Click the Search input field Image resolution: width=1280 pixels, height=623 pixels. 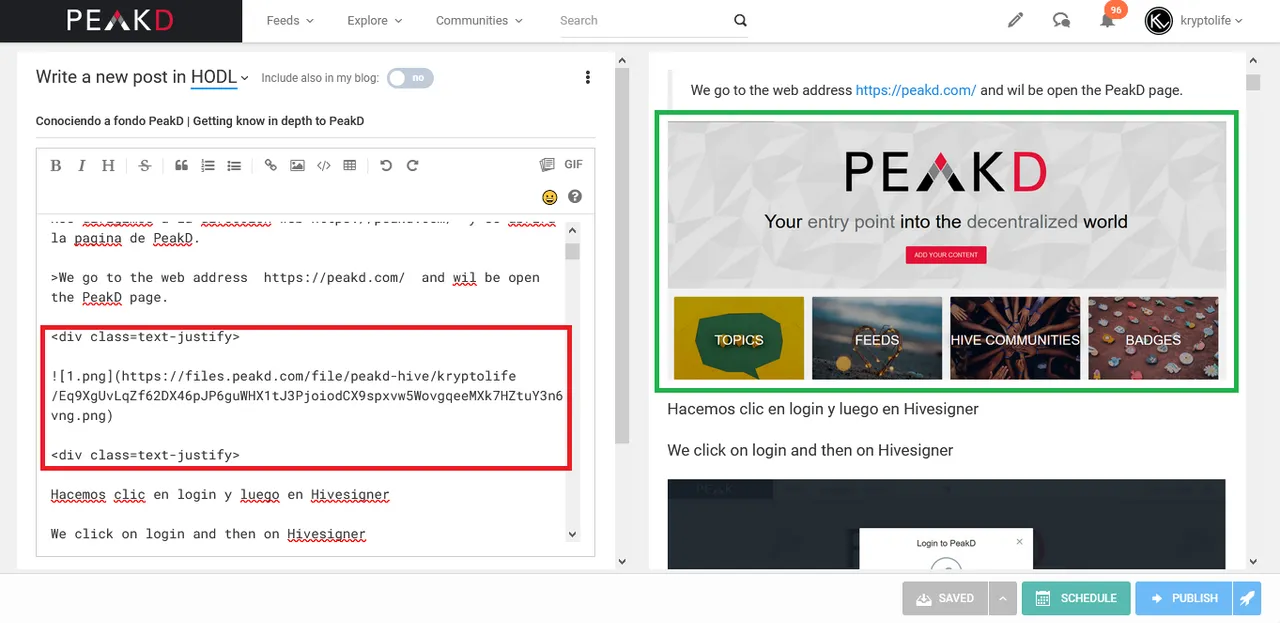point(642,20)
